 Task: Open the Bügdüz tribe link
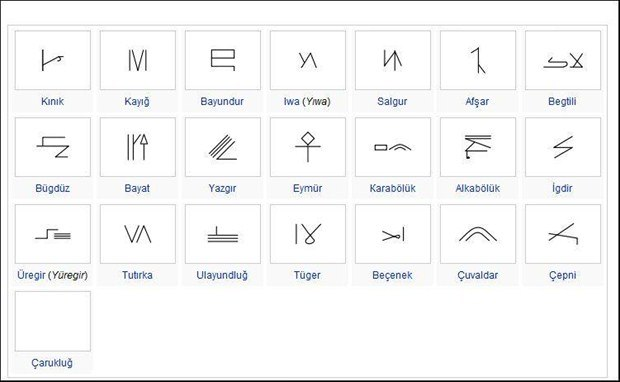coord(53,188)
